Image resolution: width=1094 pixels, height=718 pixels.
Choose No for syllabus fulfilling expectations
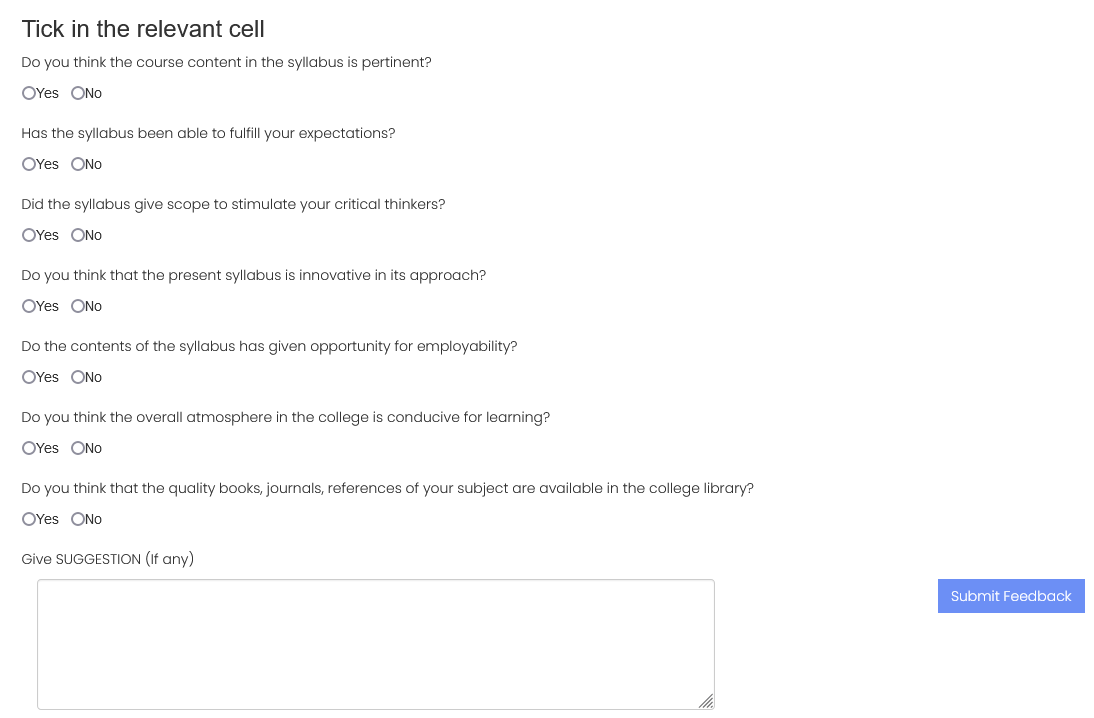pyautogui.click(x=77, y=164)
